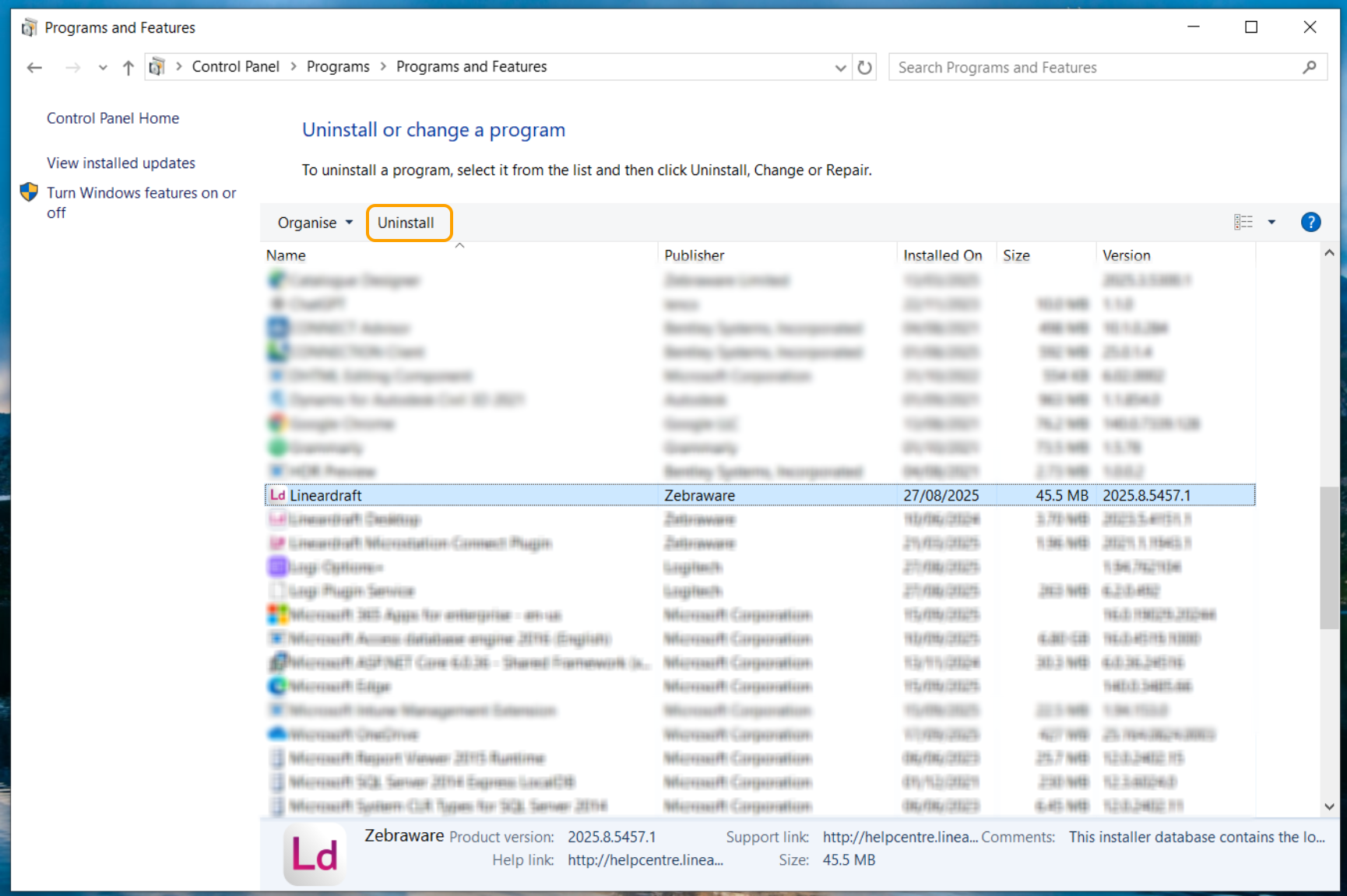Close the Programs and Features window

point(1310,27)
